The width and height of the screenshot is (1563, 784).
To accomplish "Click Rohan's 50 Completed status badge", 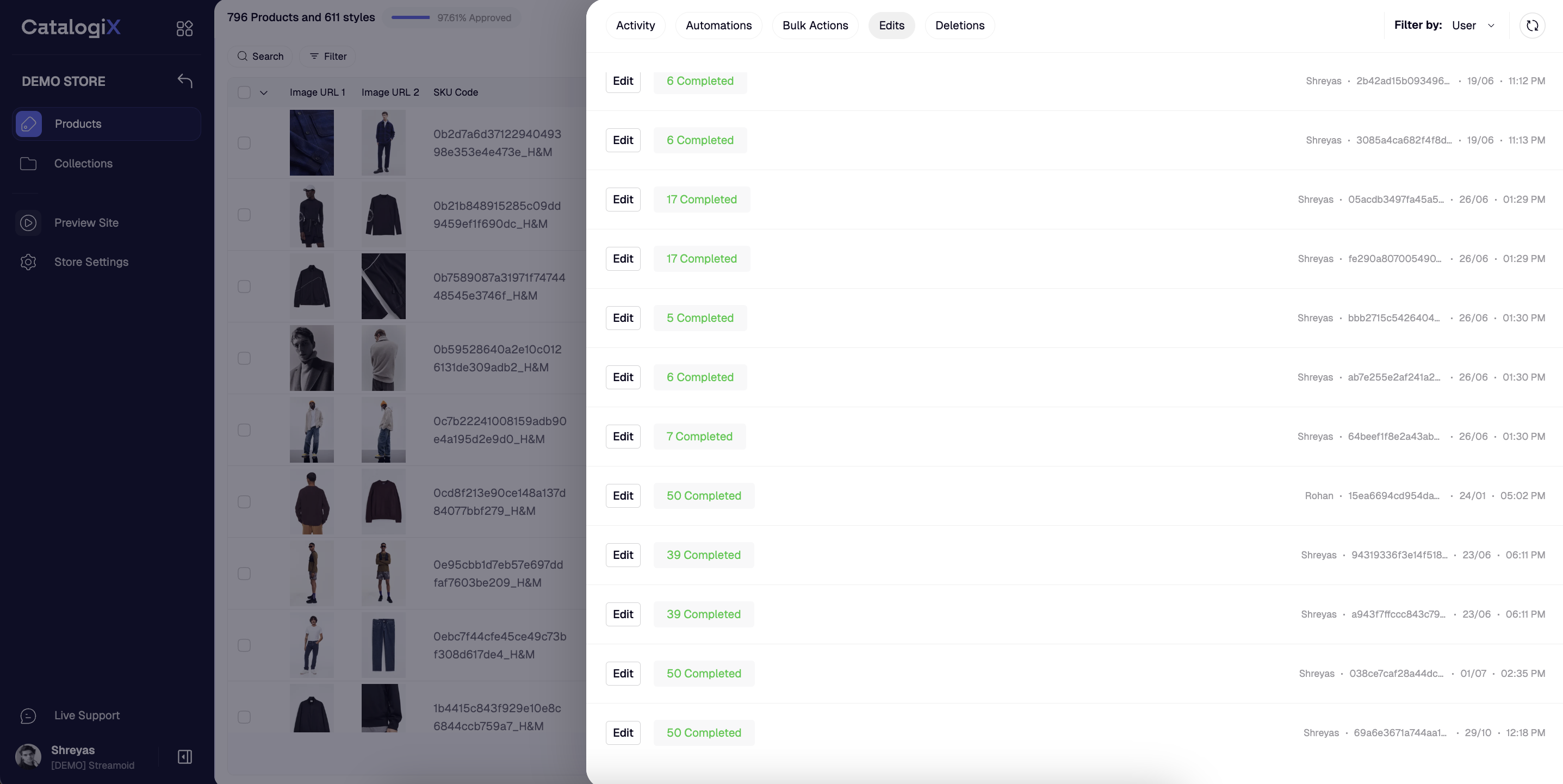I will pyautogui.click(x=703, y=496).
